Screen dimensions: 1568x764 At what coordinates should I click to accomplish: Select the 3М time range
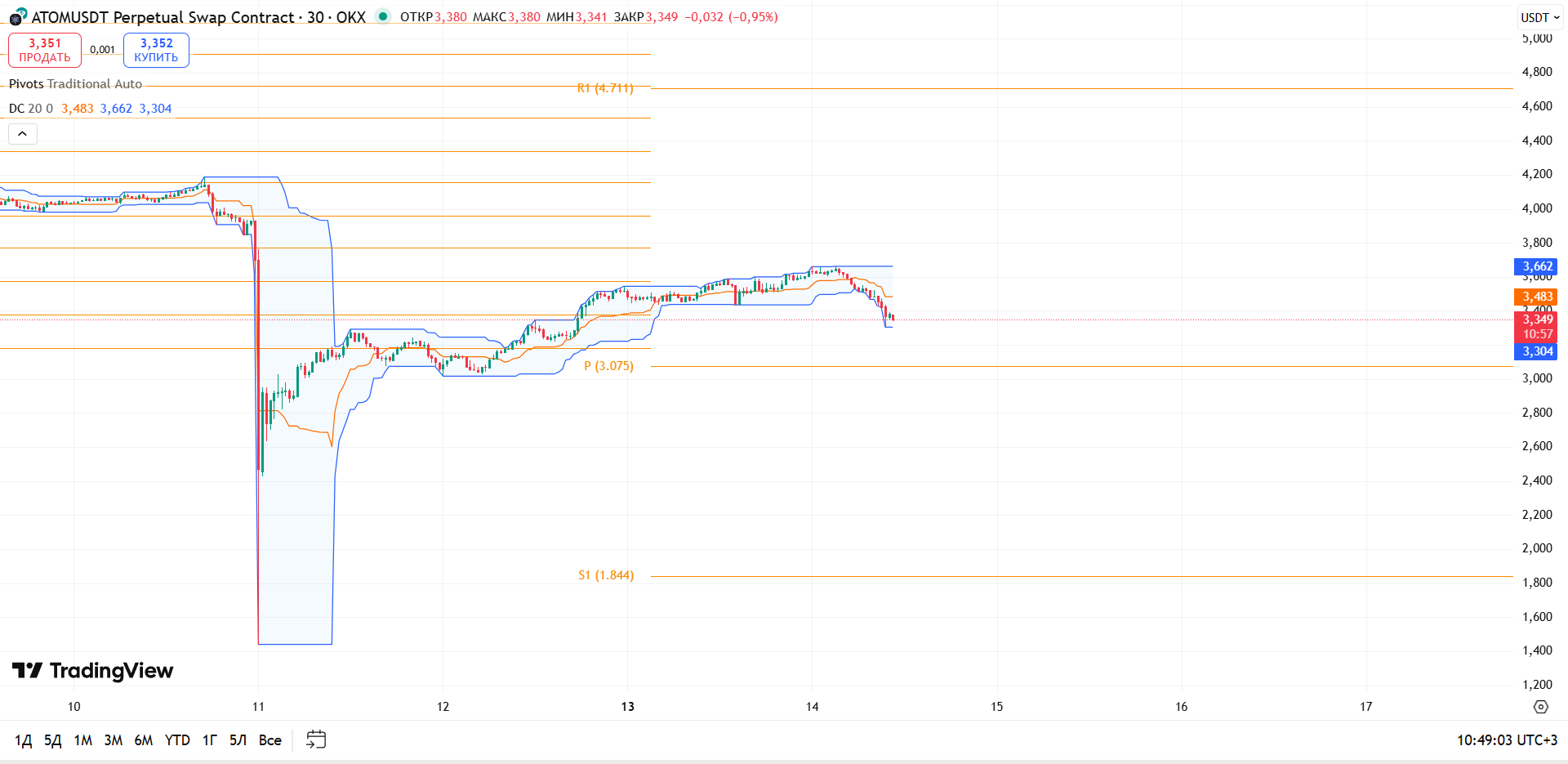[x=114, y=740]
